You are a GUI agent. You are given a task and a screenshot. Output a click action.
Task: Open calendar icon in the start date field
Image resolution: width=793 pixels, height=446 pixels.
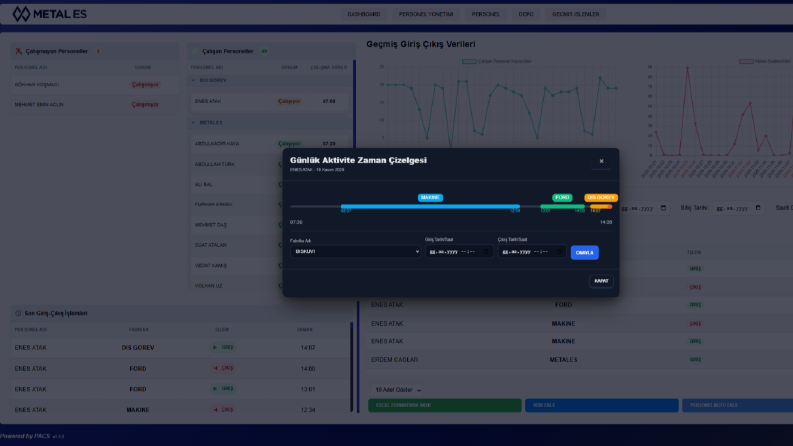[x=663, y=208]
